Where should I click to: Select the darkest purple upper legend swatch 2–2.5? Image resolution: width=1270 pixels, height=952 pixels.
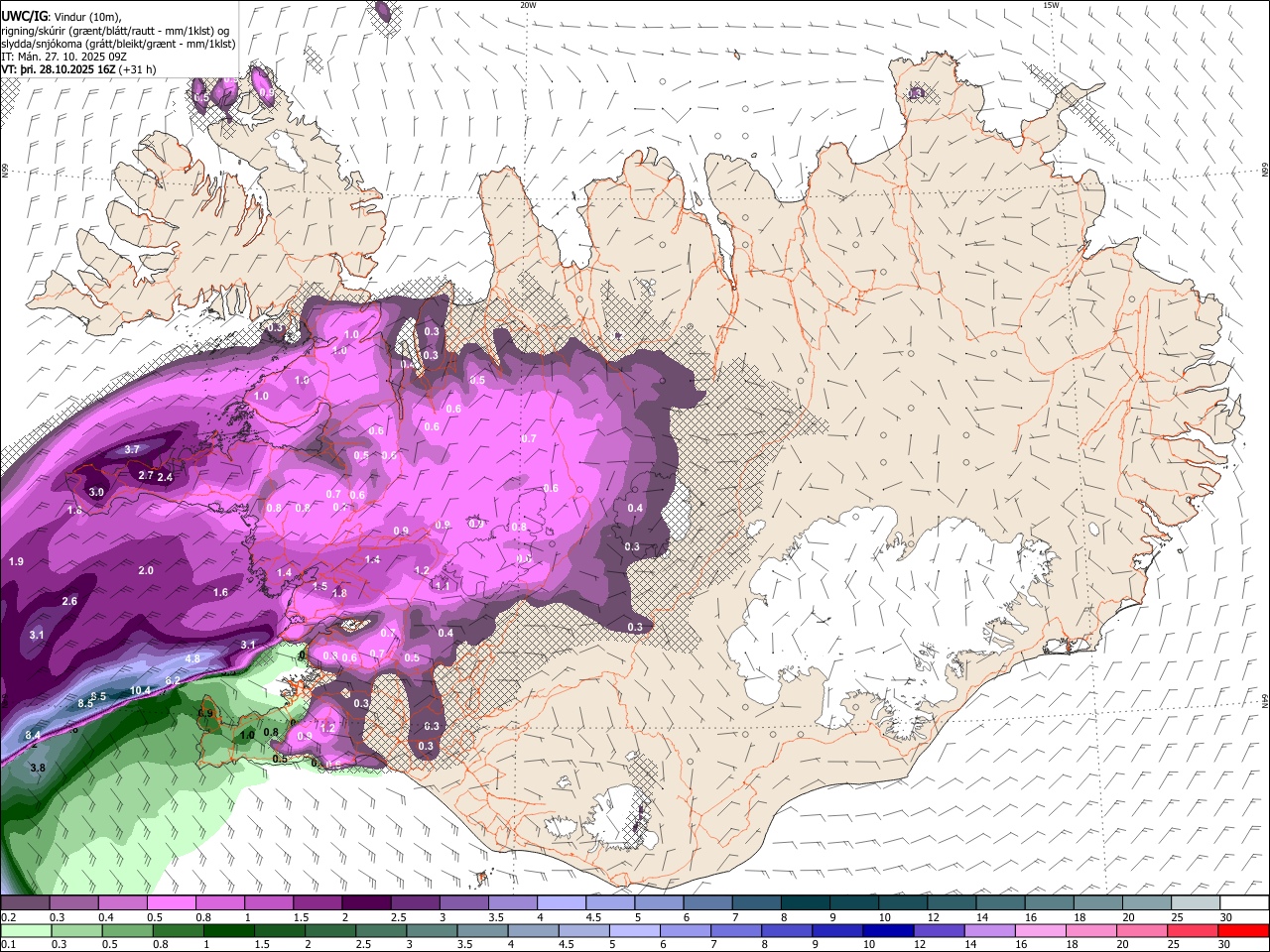366,903
